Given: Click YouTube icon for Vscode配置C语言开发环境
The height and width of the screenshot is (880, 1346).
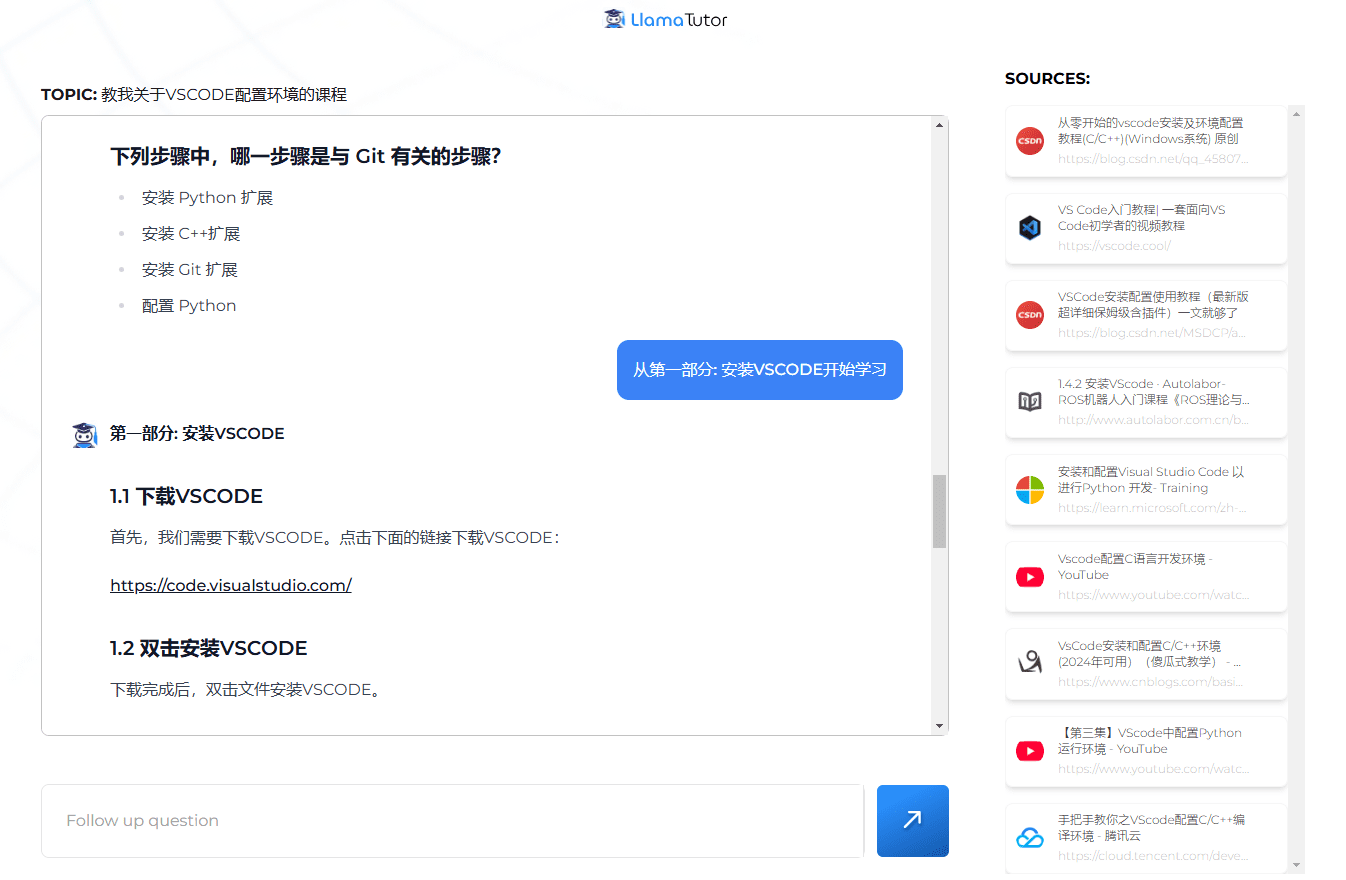Looking at the screenshot, I should pos(1030,576).
